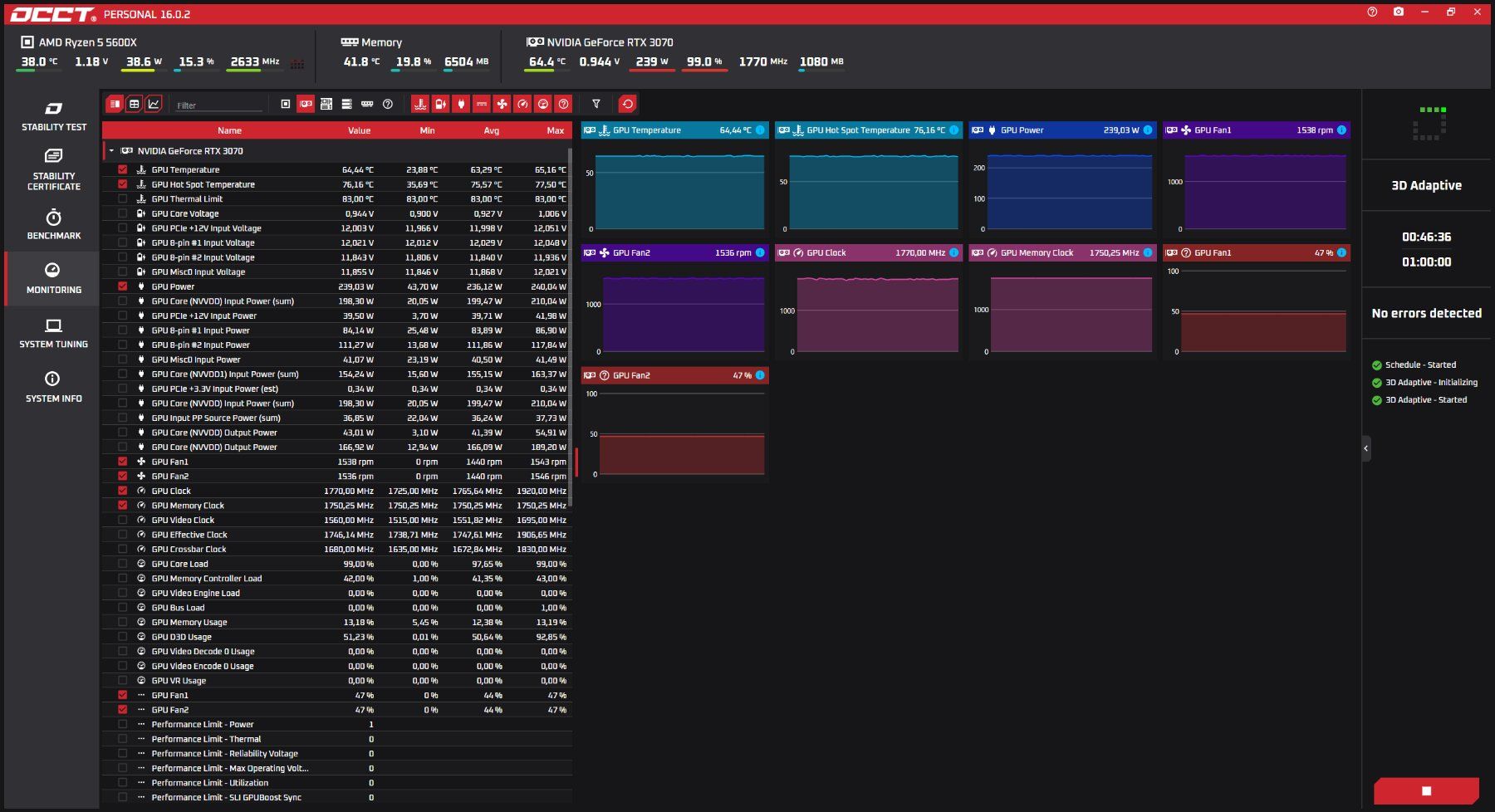Collapse the right test status panel
This screenshot has width=1495, height=812.
1366,449
